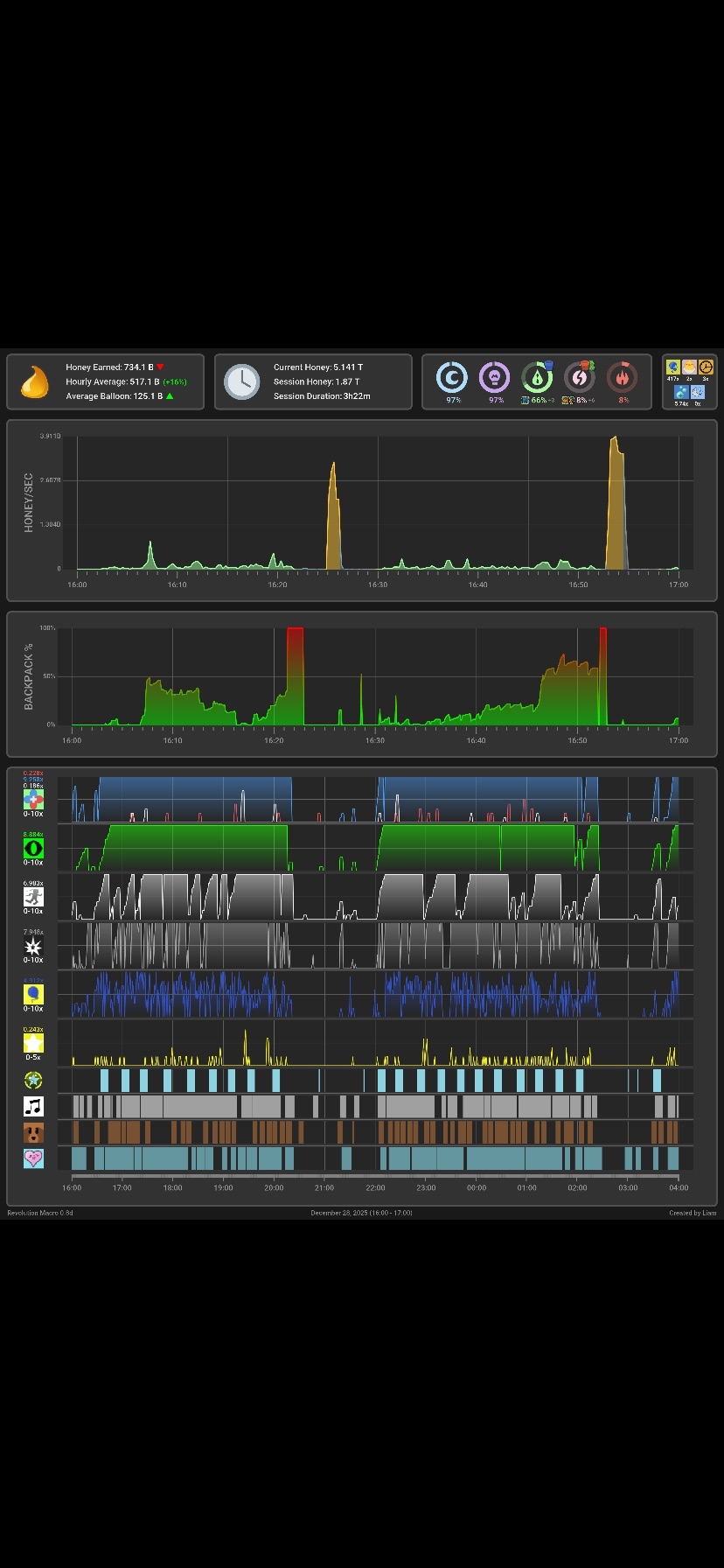Click the '0-5x' range label
This screenshot has width=724, height=1568.
(33, 1058)
